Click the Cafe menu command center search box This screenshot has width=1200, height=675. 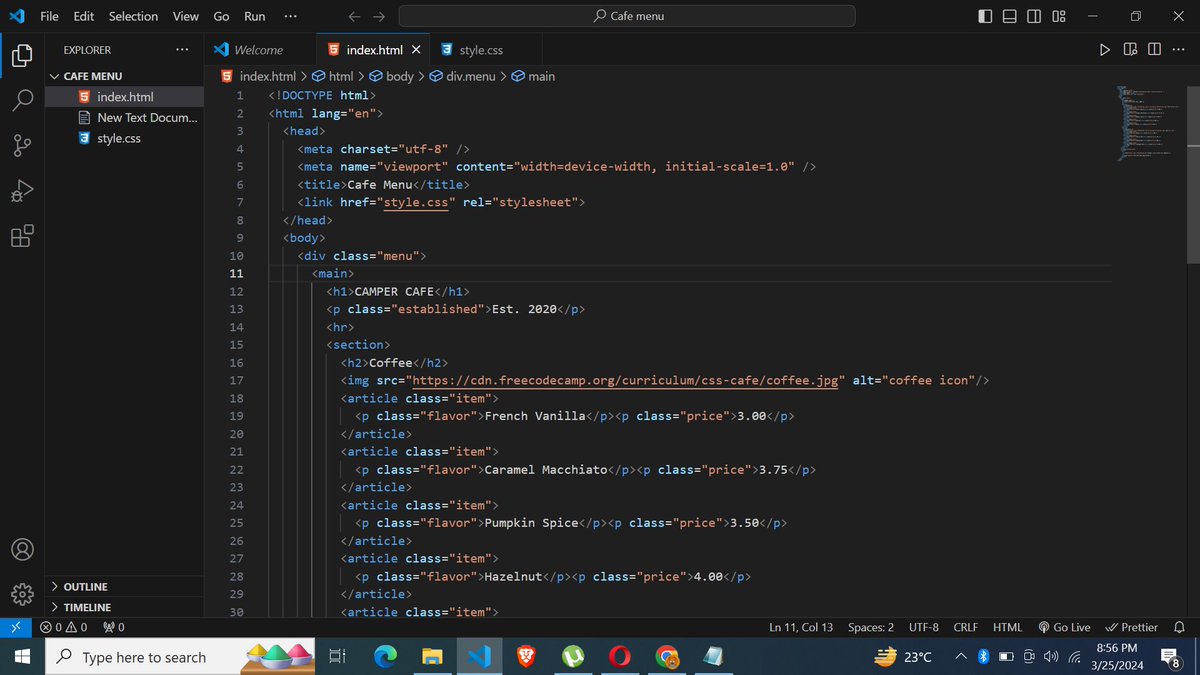pyautogui.click(x=627, y=16)
